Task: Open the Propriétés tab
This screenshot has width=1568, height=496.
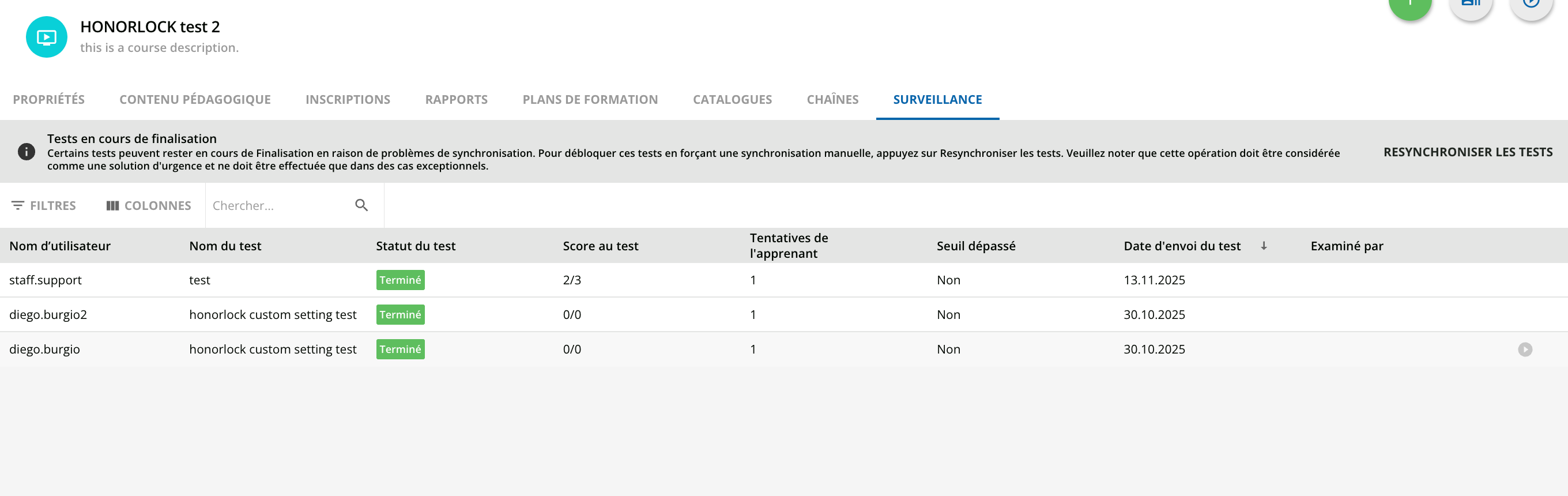Action: pos(48,99)
